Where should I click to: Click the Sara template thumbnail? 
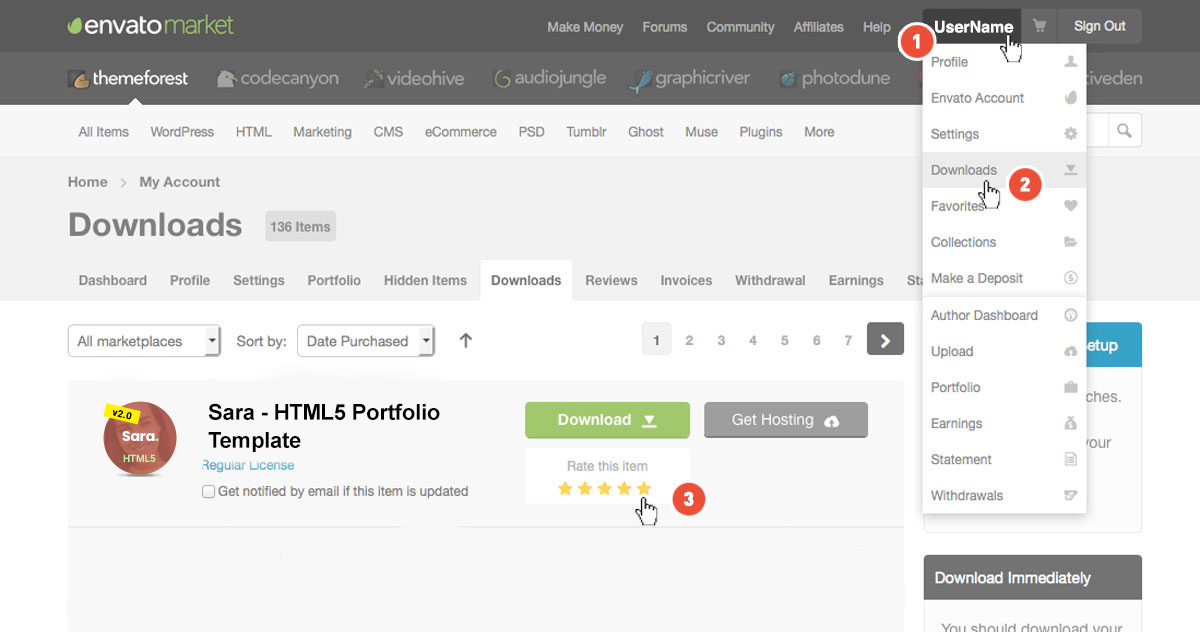pyautogui.click(x=140, y=439)
